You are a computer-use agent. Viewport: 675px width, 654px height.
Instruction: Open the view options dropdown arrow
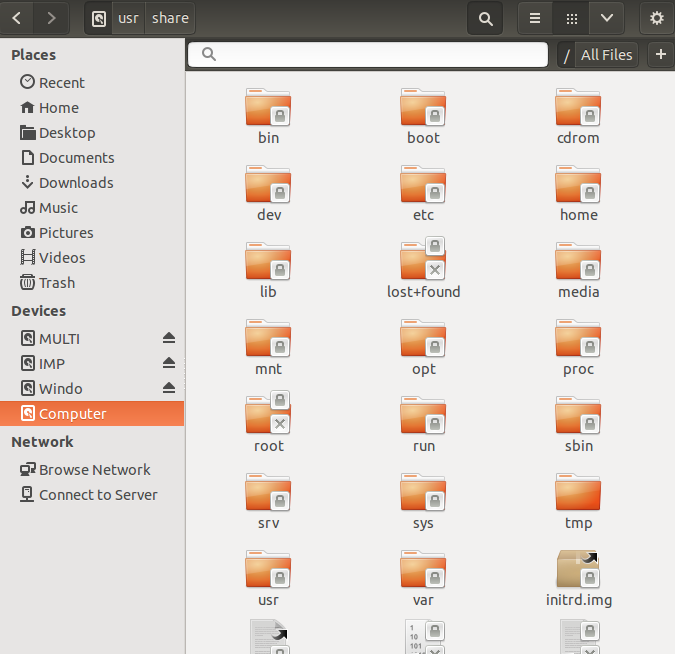[607, 18]
